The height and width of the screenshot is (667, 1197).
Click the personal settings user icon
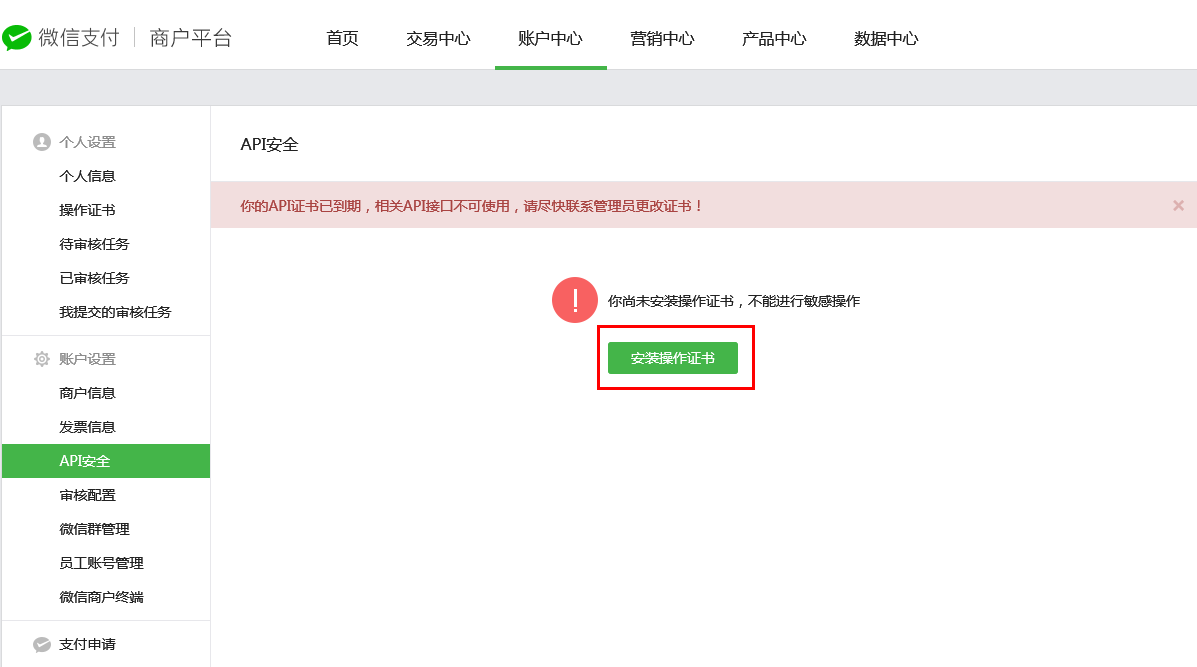pos(41,142)
